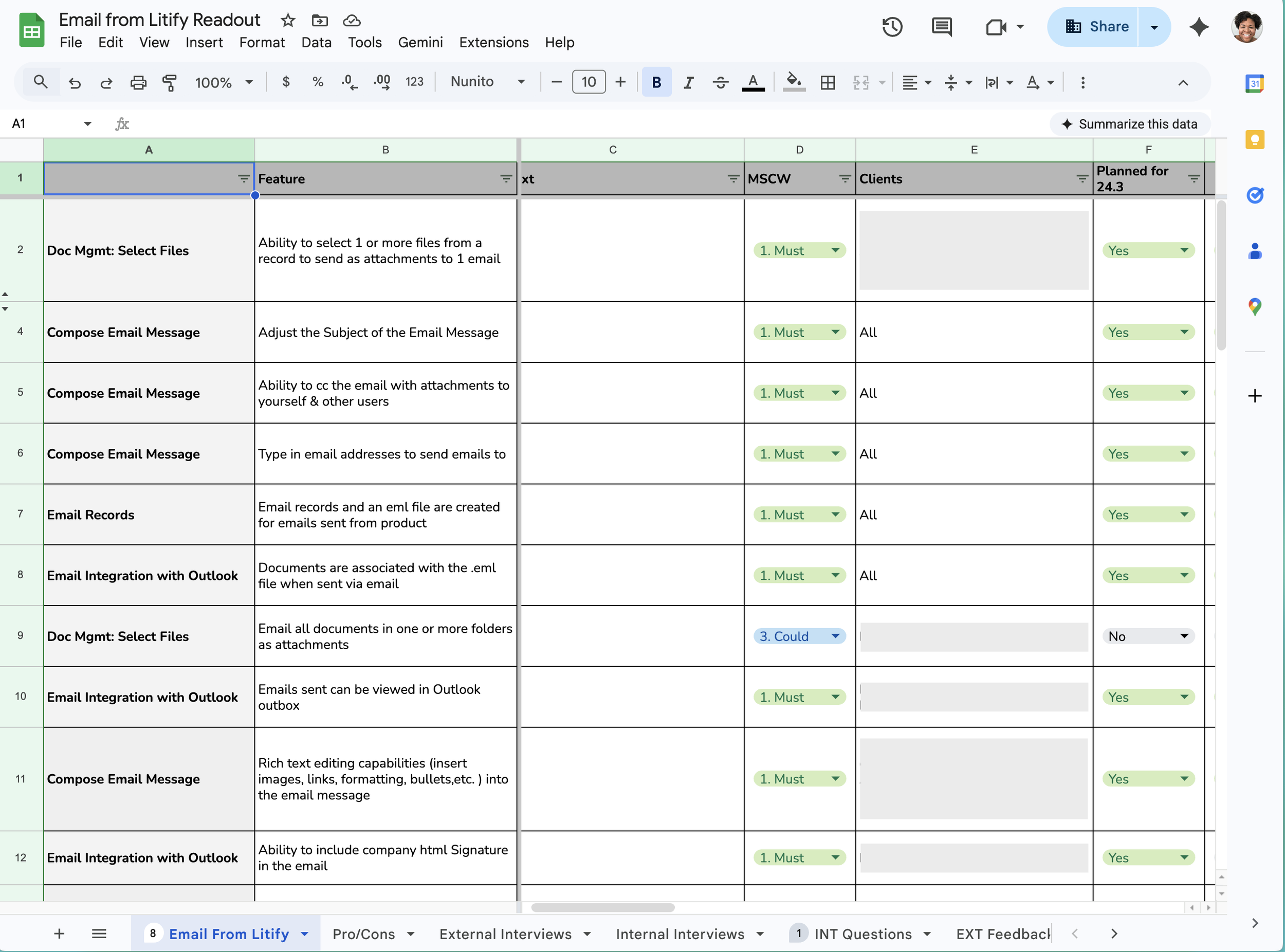Open the fill color picker
Image resolution: width=1285 pixels, height=952 pixels.
pos(794,82)
